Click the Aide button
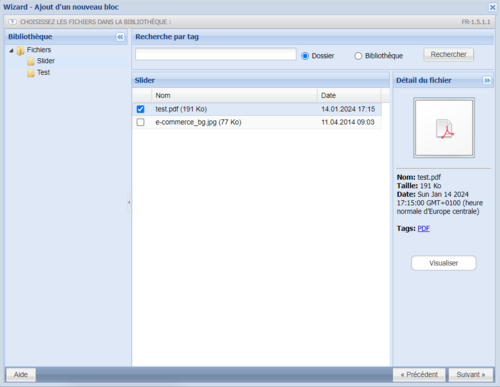The height and width of the screenshot is (387, 500). (21, 375)
